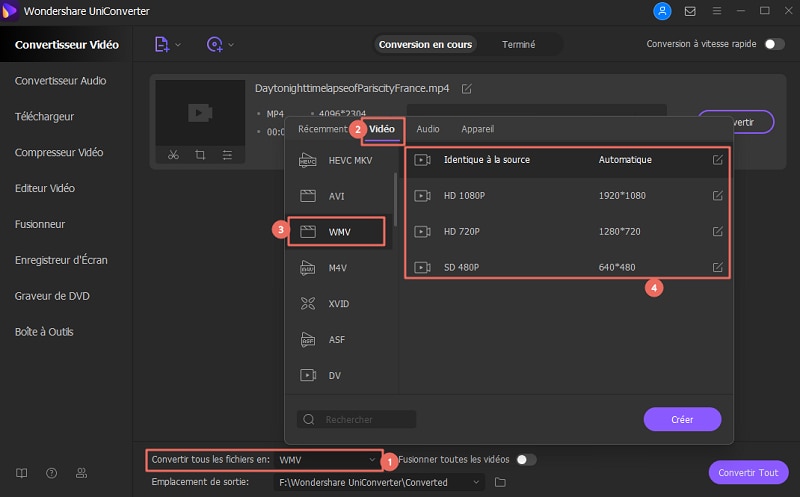The height and width of the screenshot is (497, 800).
Task: Open the hamburger menu icon
Action: pyautogui.click(x=717, y=11)
